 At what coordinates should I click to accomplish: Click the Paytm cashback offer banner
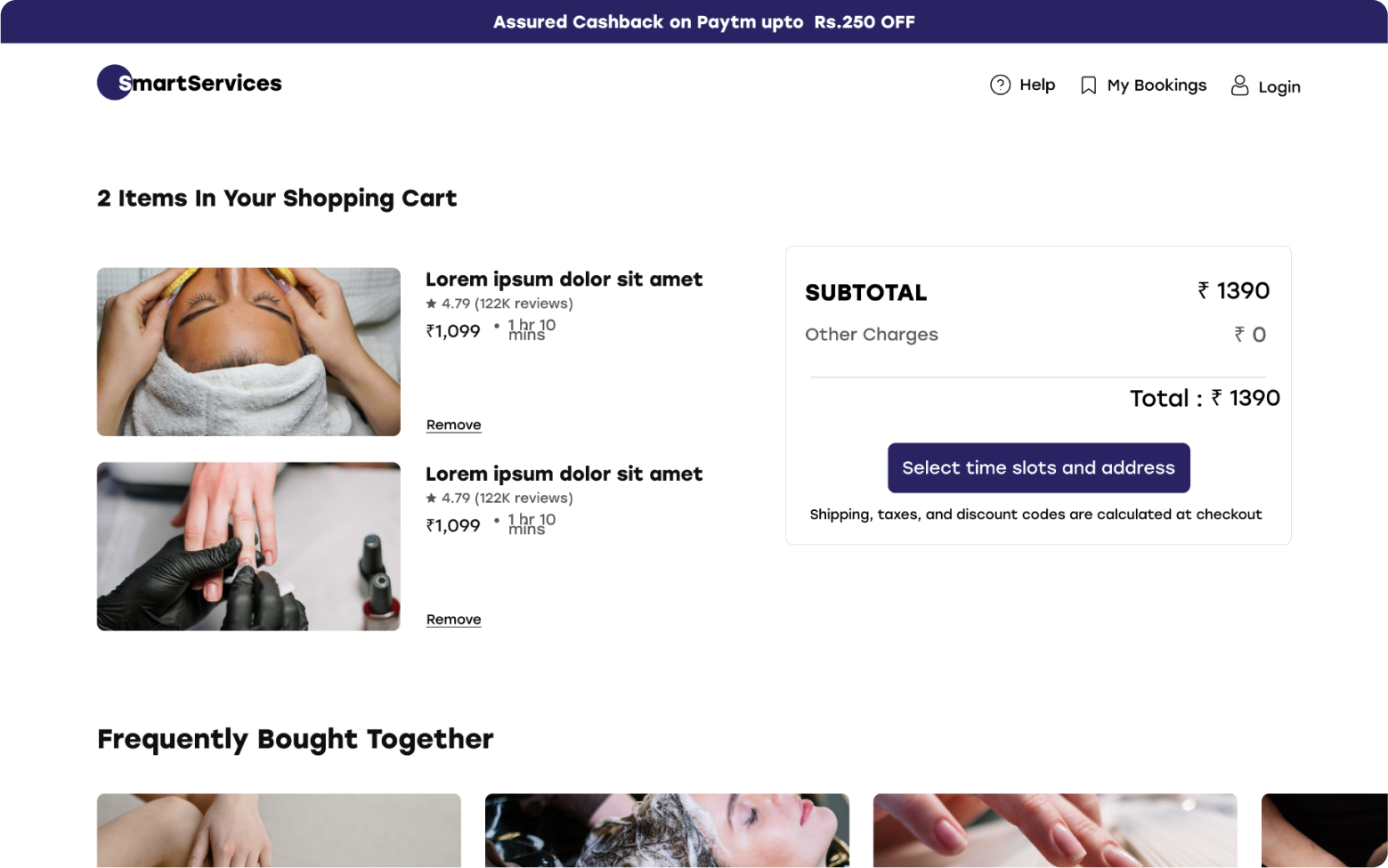click(x=703, y=21)
